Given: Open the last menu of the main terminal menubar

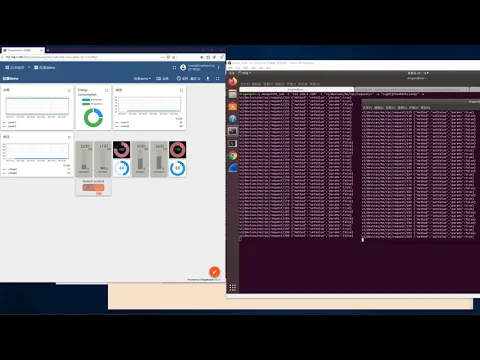Looking at the screenshot, I should click(315, 84).
